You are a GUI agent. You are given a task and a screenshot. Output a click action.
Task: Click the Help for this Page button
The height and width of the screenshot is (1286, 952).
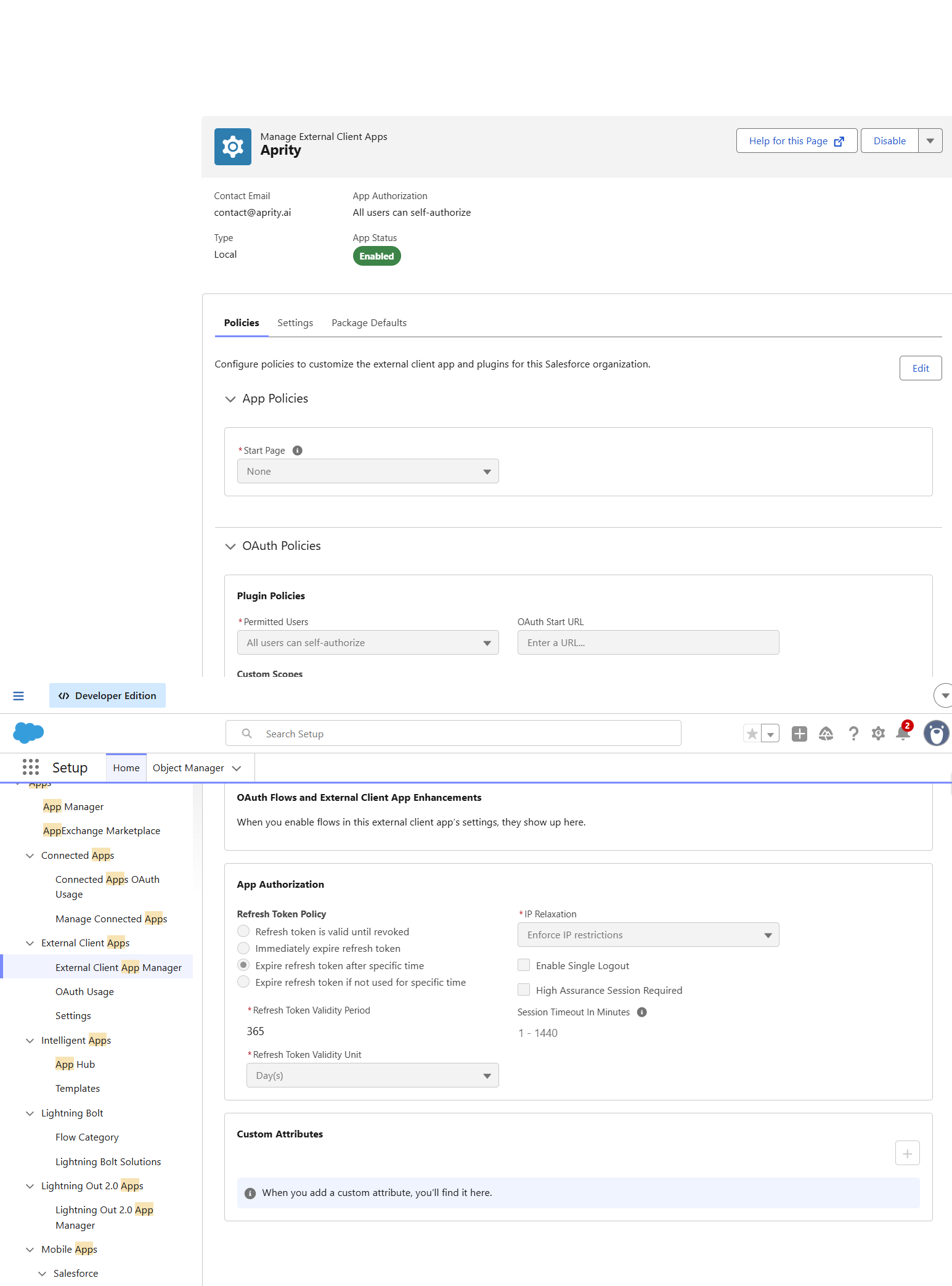pos(797,141)
